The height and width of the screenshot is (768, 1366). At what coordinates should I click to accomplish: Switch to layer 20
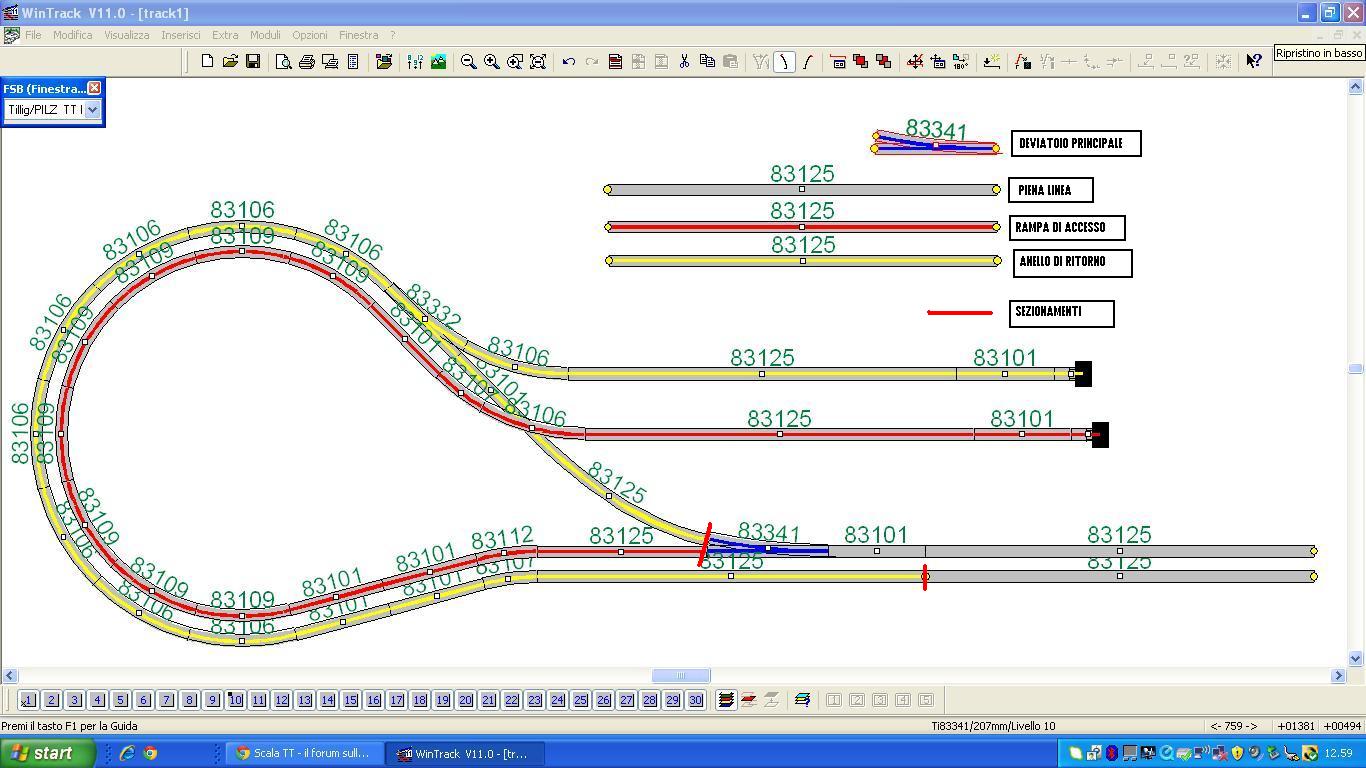point(465,700)
